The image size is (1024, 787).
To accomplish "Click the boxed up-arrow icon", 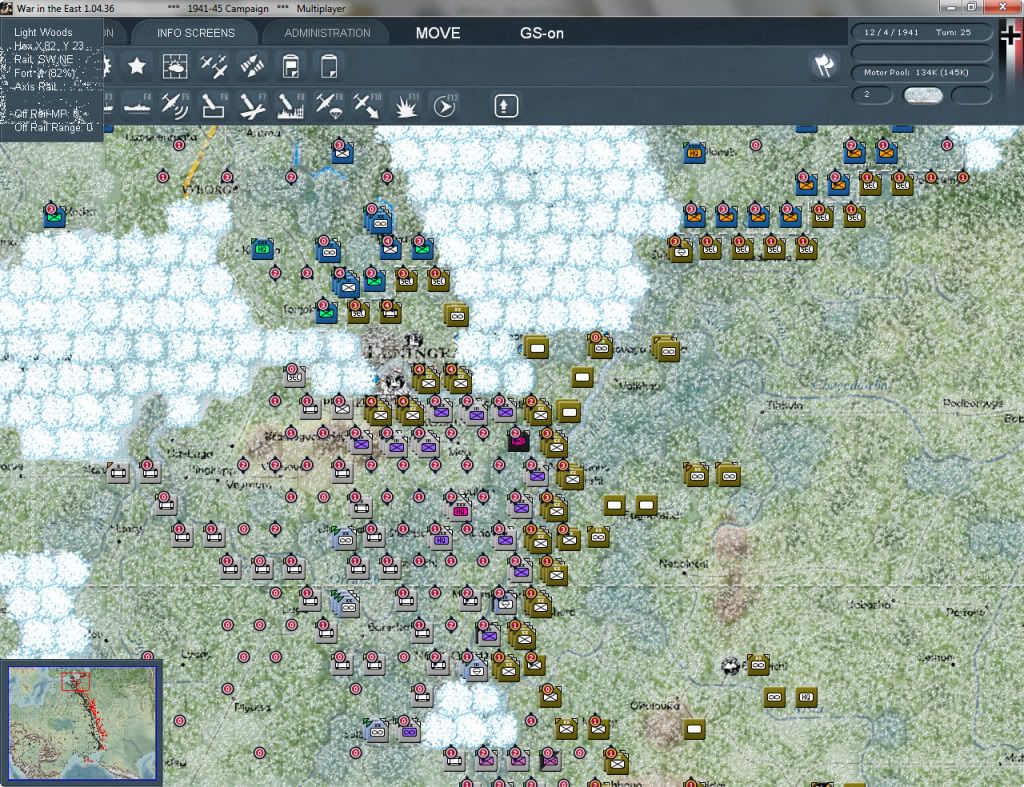I will [506, 106].
